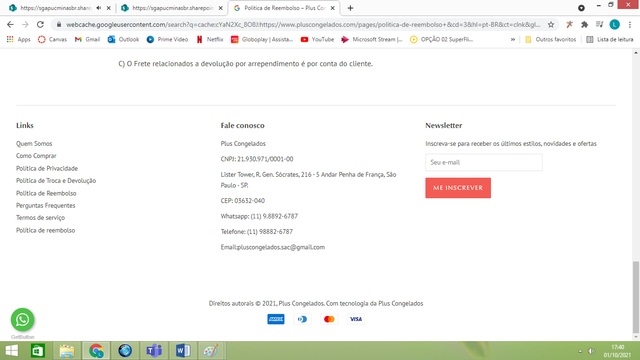
Task: Open the Perguntas Frequentes link
Action: 45,206
